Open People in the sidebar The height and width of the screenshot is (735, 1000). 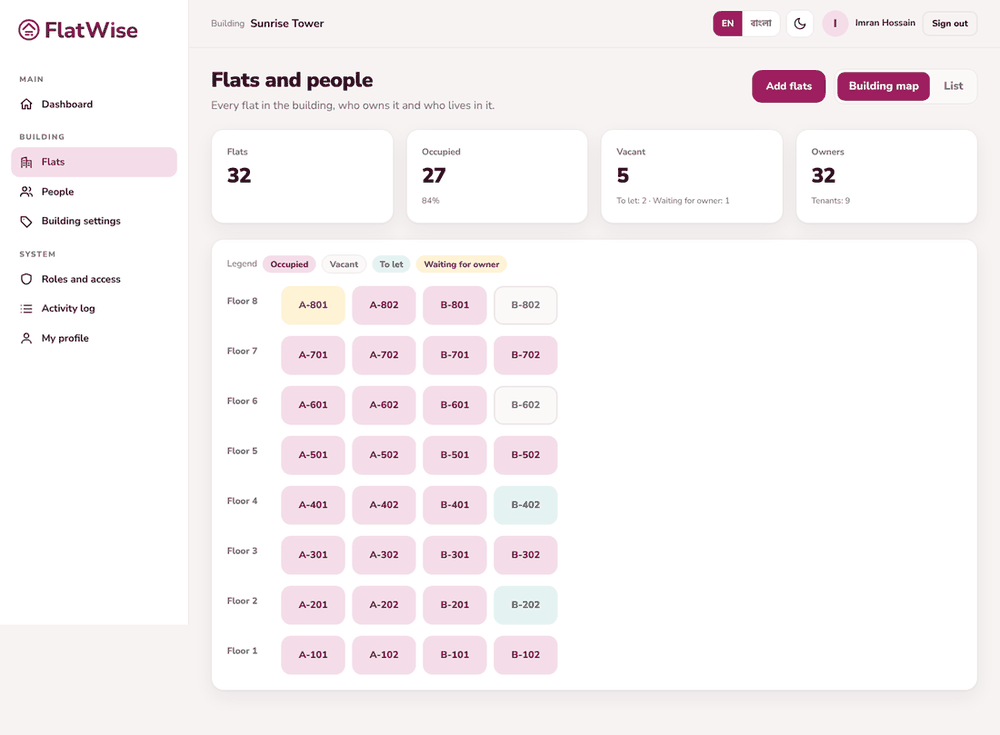(94, 191)
